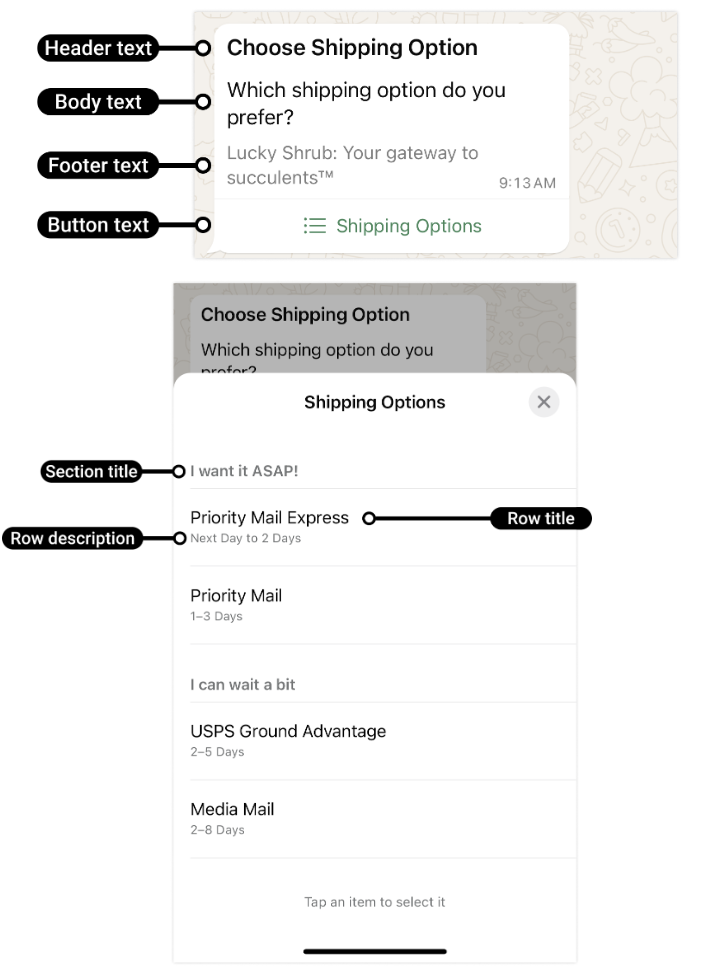This screenshot has width=706, height=978.
Task: Close the Shipping Options sheet
Action: pos(544,402)
